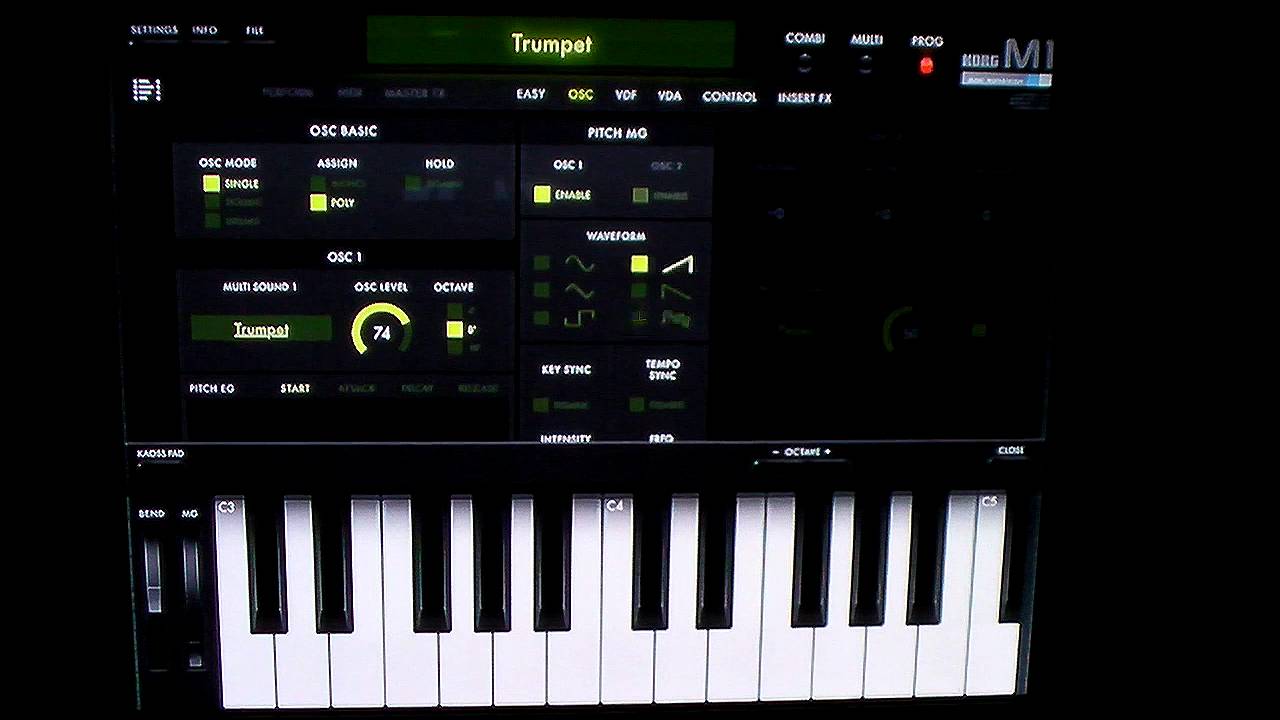Select Pitch EG START segment
This screenshot has width=1280, height=720.
coord(295,388)
